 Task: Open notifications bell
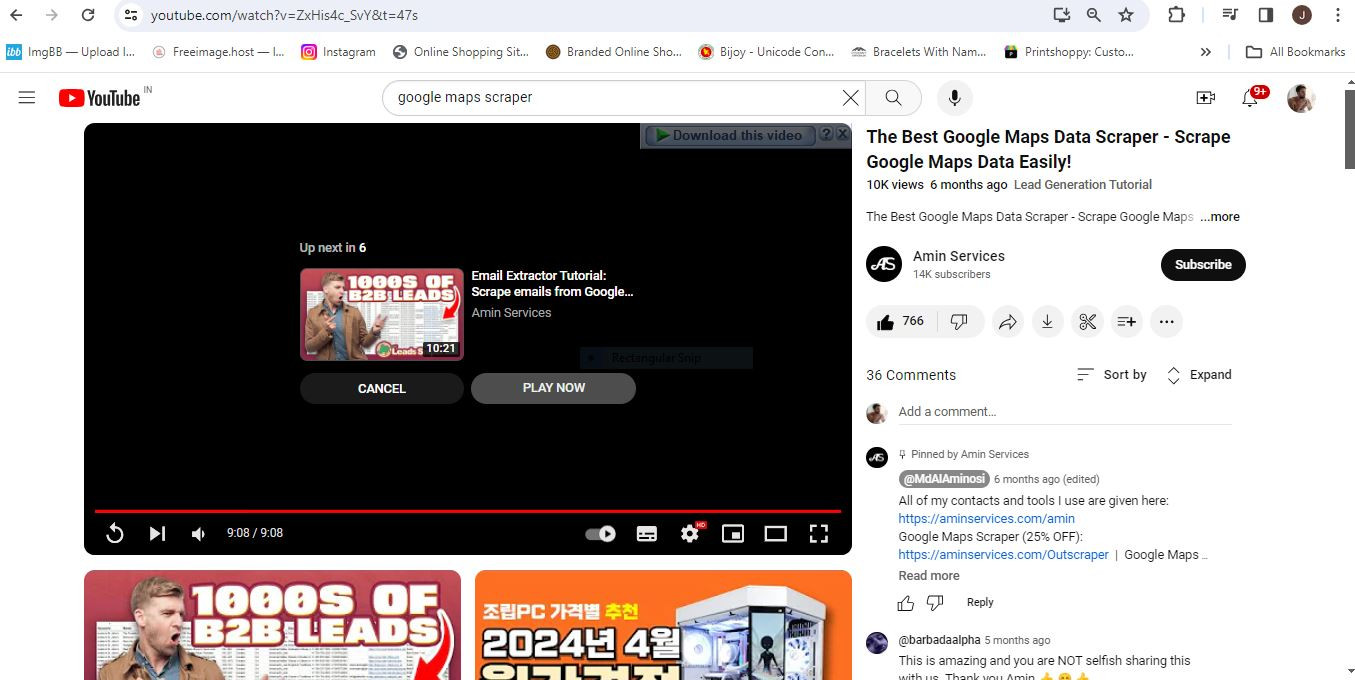[x=1250, y=97]
